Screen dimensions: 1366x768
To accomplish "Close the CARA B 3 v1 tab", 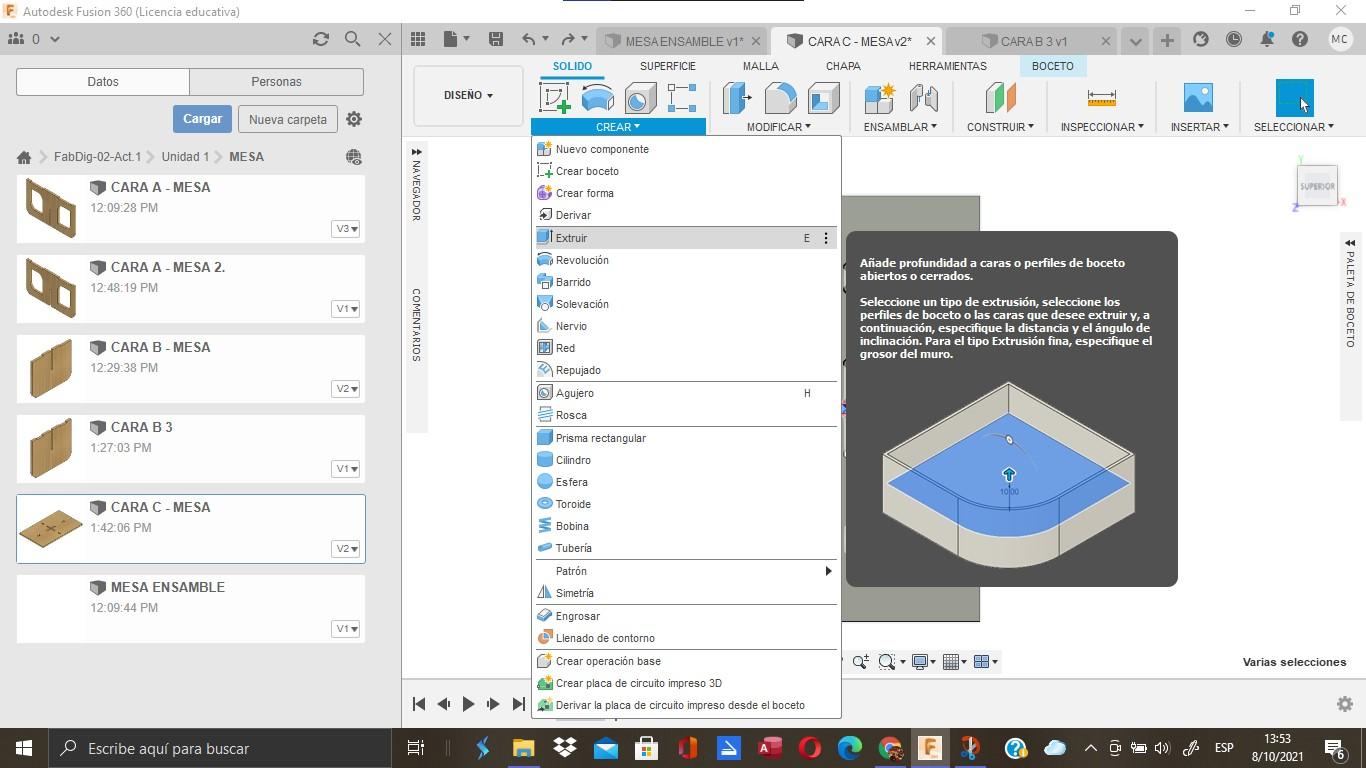I will coord(1105,41).
